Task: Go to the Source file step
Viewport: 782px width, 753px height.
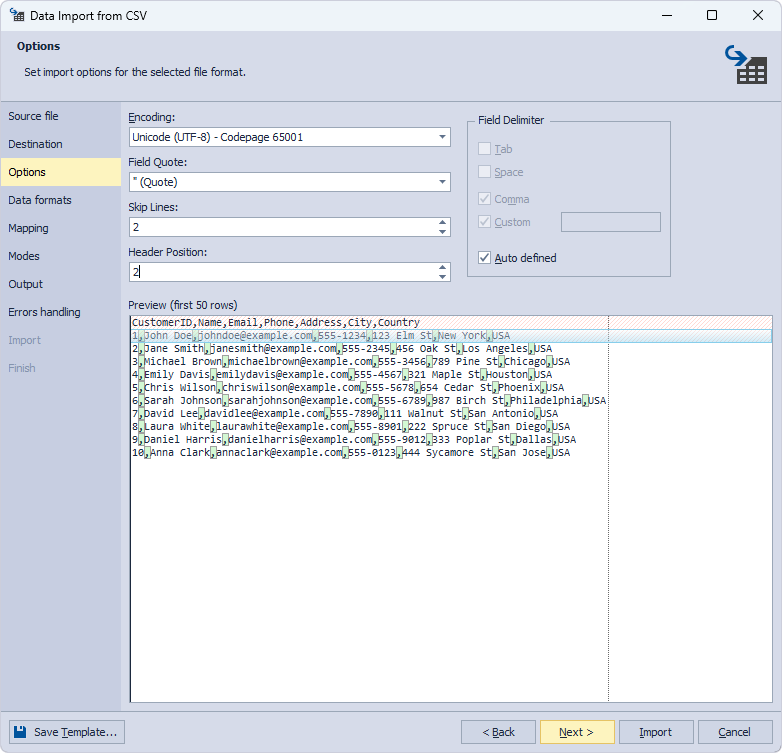Action: [x=60, y=116]
